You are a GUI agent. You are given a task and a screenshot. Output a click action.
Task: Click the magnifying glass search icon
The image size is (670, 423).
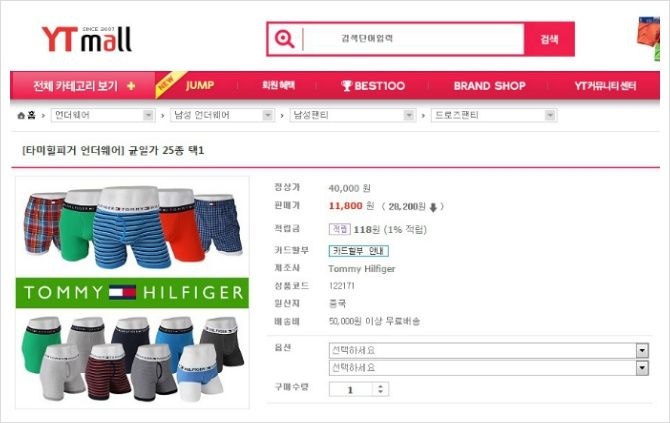click(x=285, y=39)
